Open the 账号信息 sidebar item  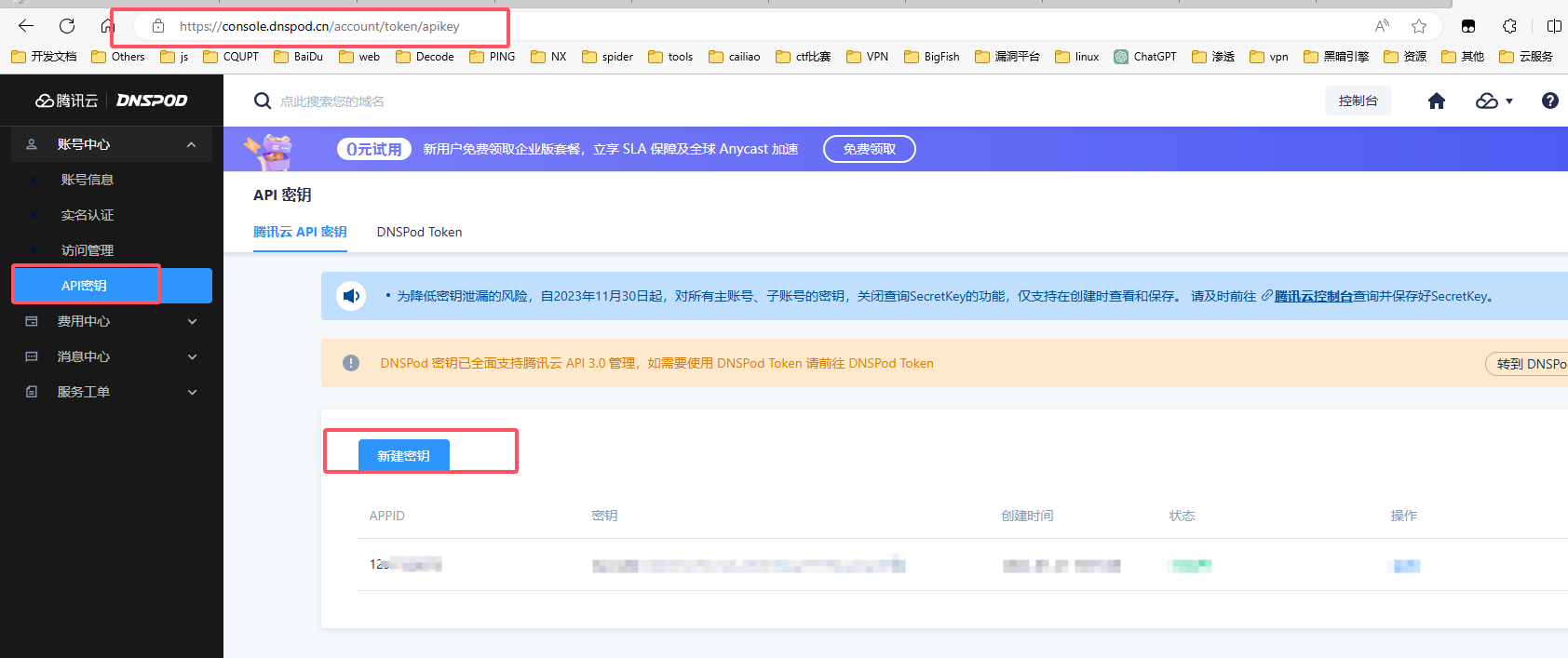88,180
